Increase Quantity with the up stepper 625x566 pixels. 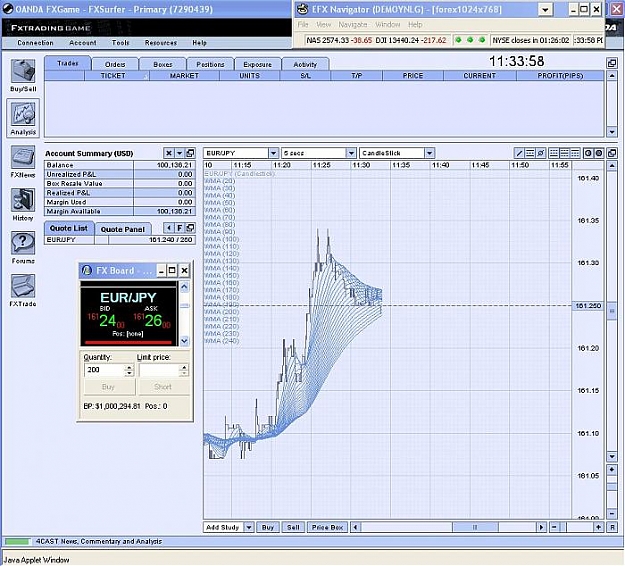[x=129, y=367]
